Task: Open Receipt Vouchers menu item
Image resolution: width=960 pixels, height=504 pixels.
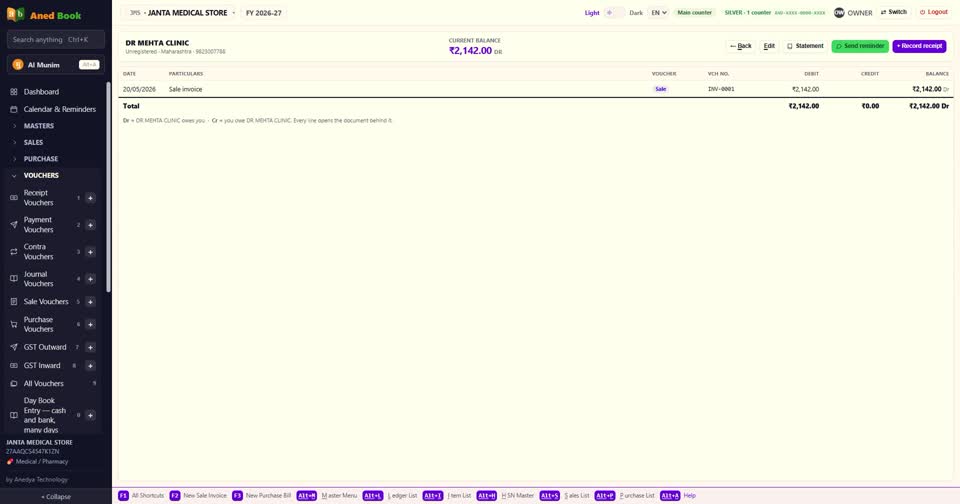Action: (39, 198)
